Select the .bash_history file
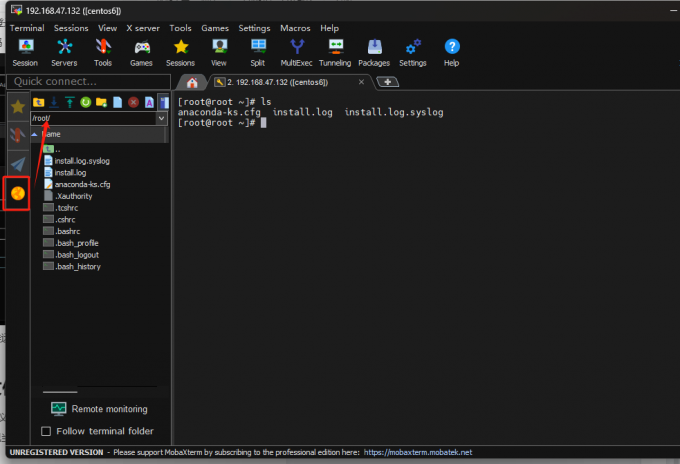 [x=72, y=266]
